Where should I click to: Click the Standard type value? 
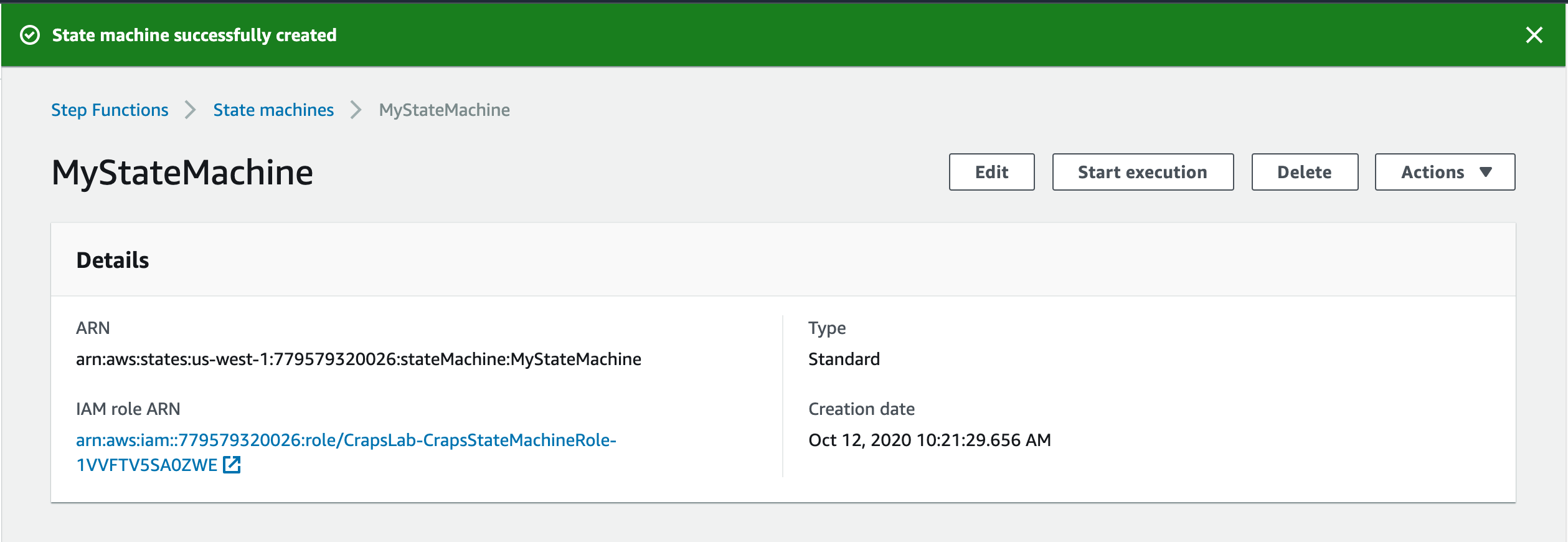pos(844,359)
